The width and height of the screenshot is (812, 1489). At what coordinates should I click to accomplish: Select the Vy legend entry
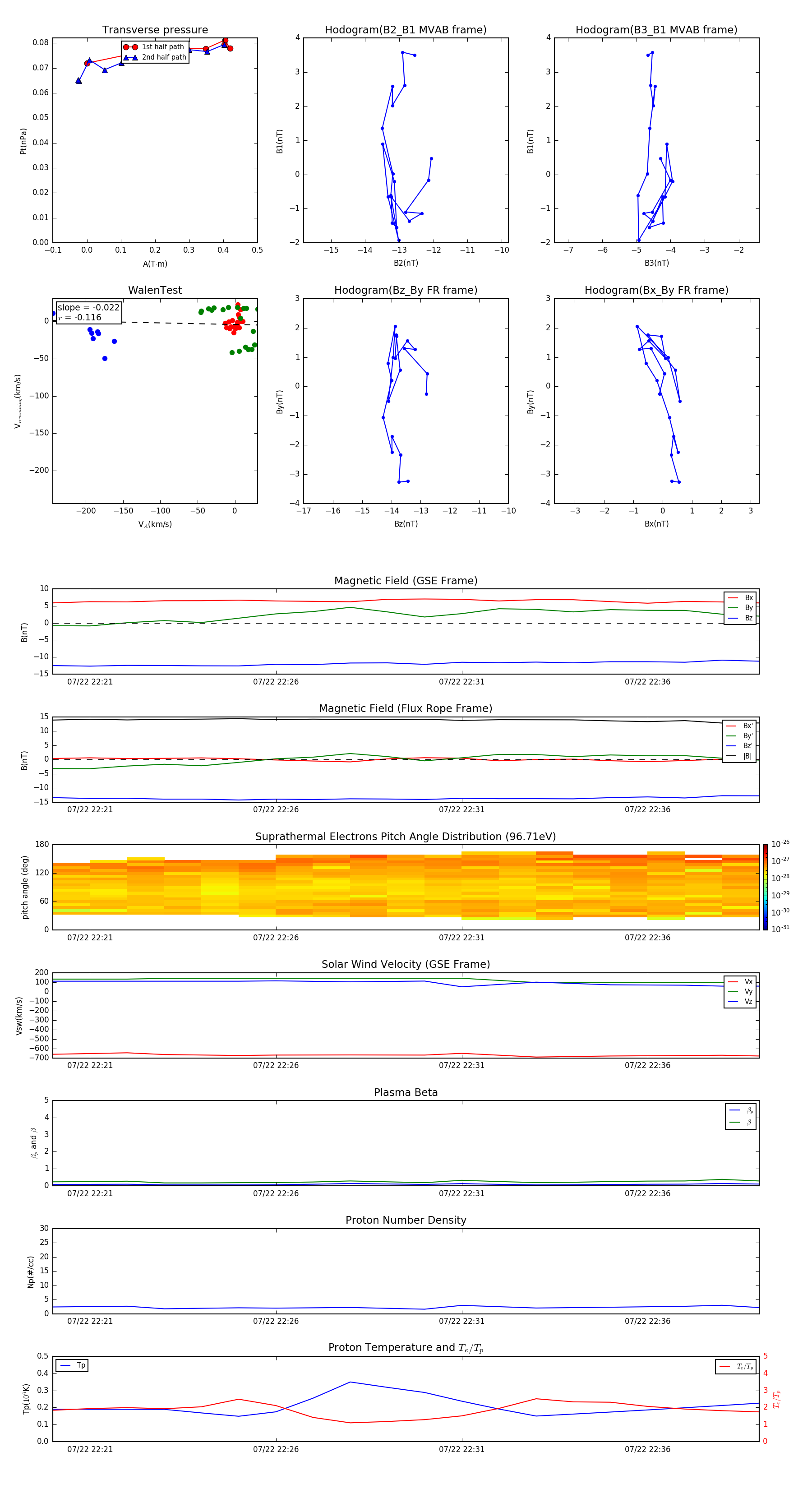pyautogui.click(x=740, y=992)
